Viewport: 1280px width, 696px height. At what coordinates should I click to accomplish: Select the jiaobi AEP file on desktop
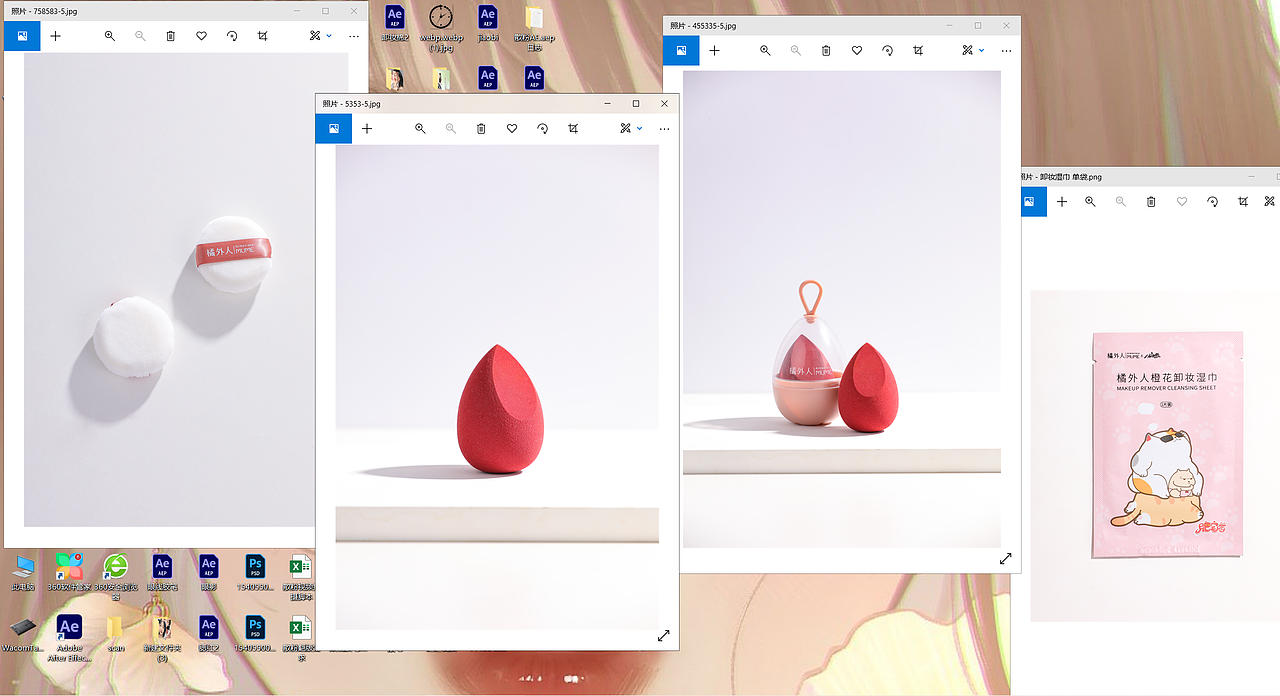tap(487, 23)
